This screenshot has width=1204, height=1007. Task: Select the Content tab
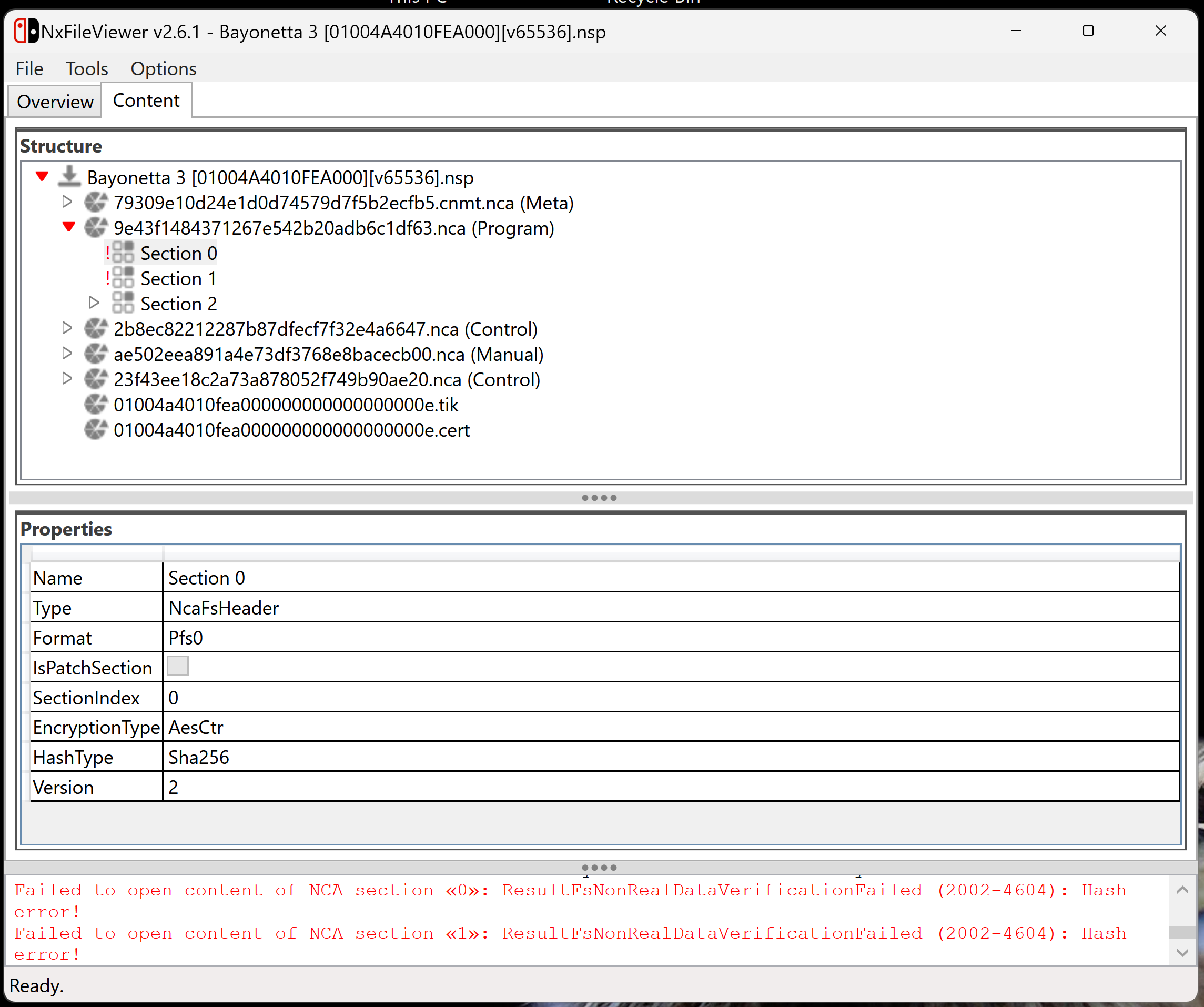coord(146,100)
